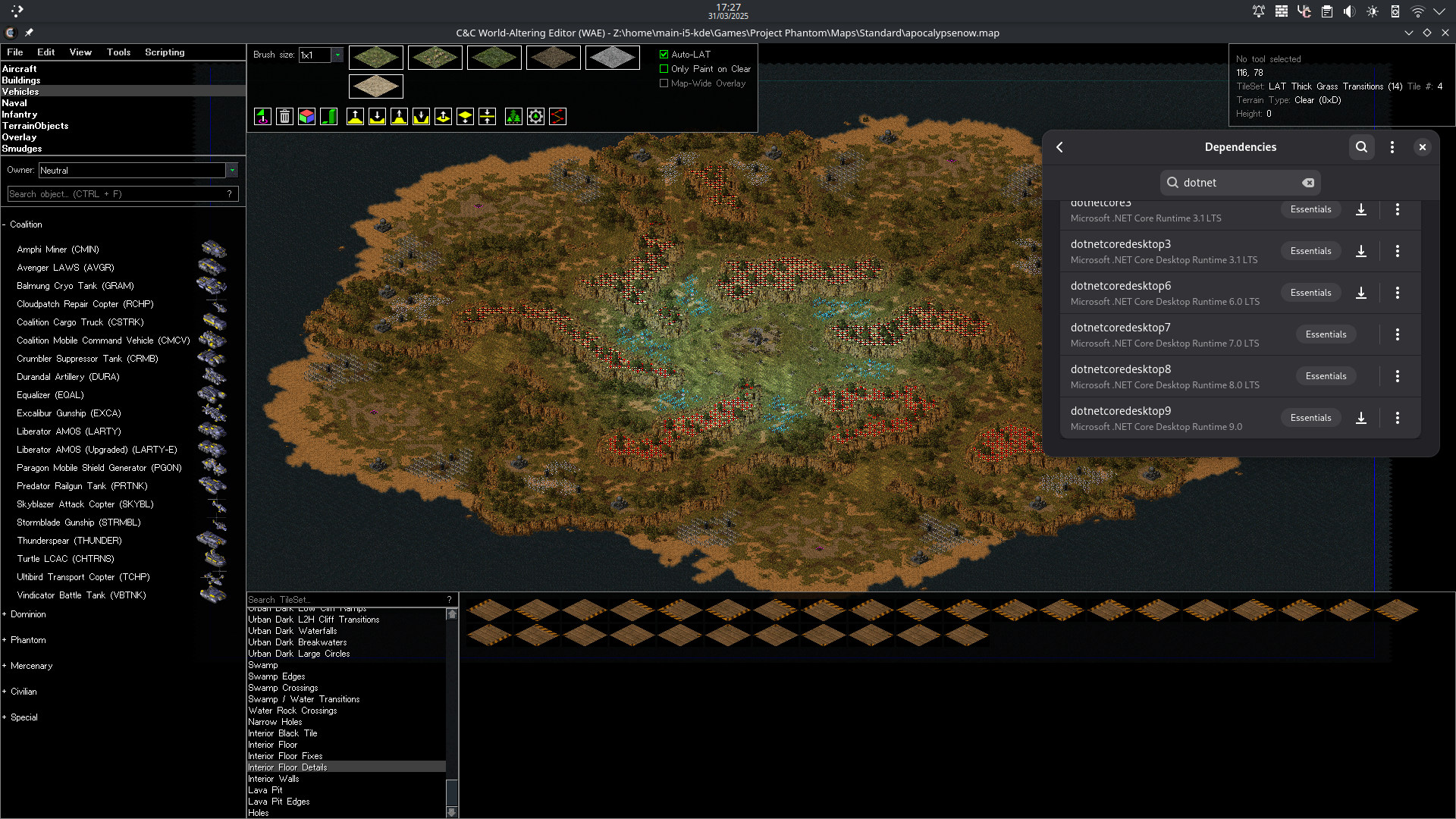
Task: Expand the Civilian group
Action: point(4,692)
